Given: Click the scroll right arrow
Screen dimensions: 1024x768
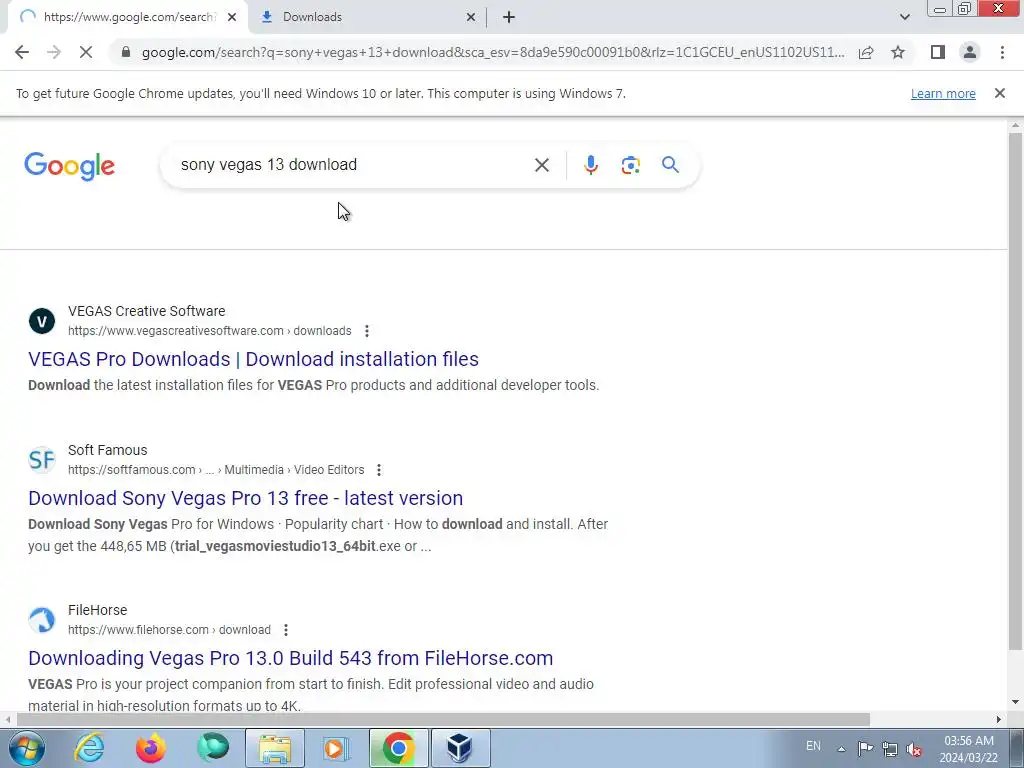Looking at the screenshot, I should [998, 720].
